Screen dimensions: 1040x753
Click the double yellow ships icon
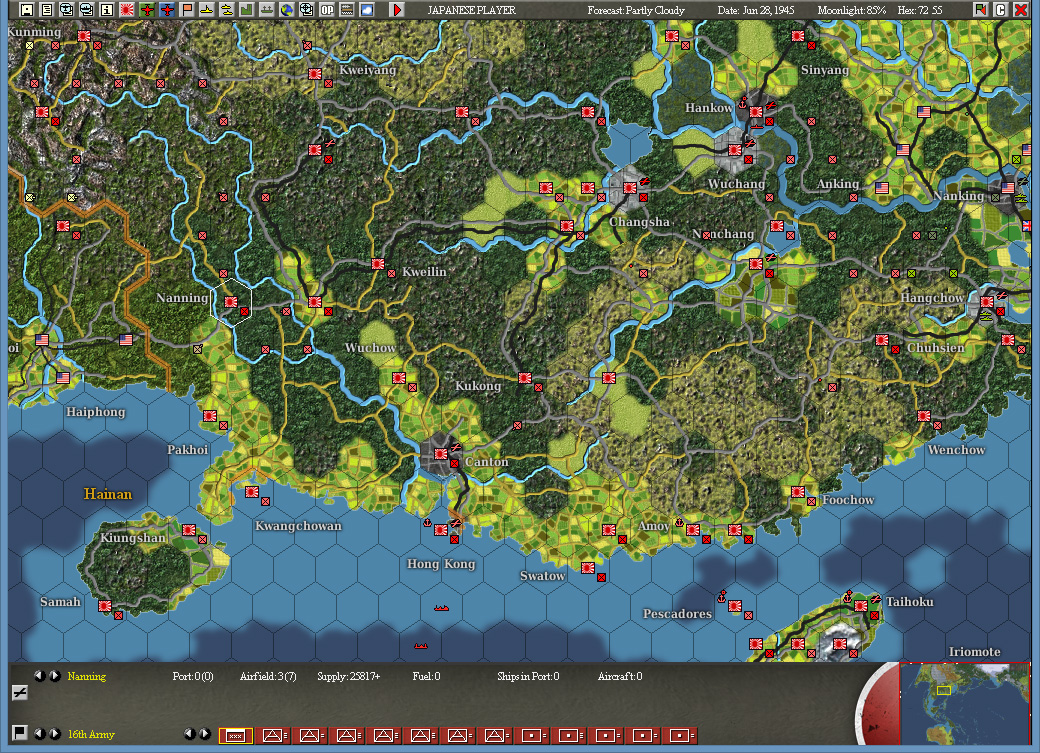(x=227, y=9)
